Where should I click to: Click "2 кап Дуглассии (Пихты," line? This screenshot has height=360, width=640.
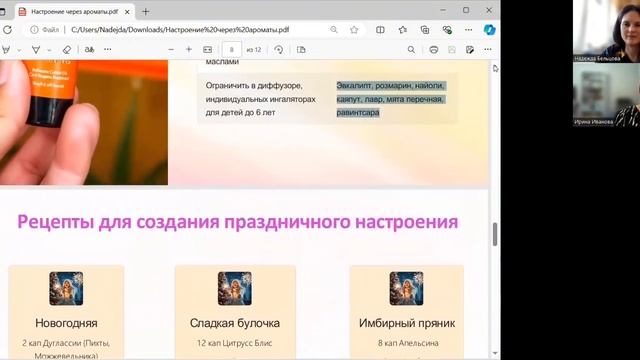(66, 343)
